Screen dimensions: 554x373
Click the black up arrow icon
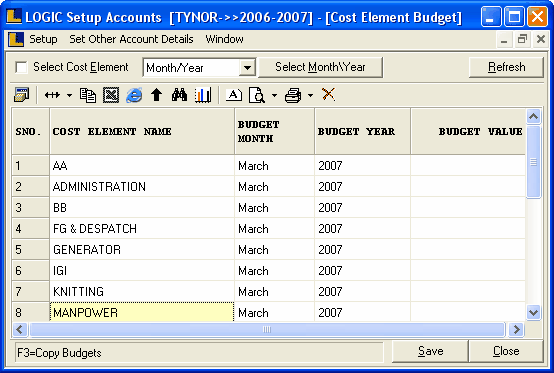pyautogui.click(x=157, y=95)
